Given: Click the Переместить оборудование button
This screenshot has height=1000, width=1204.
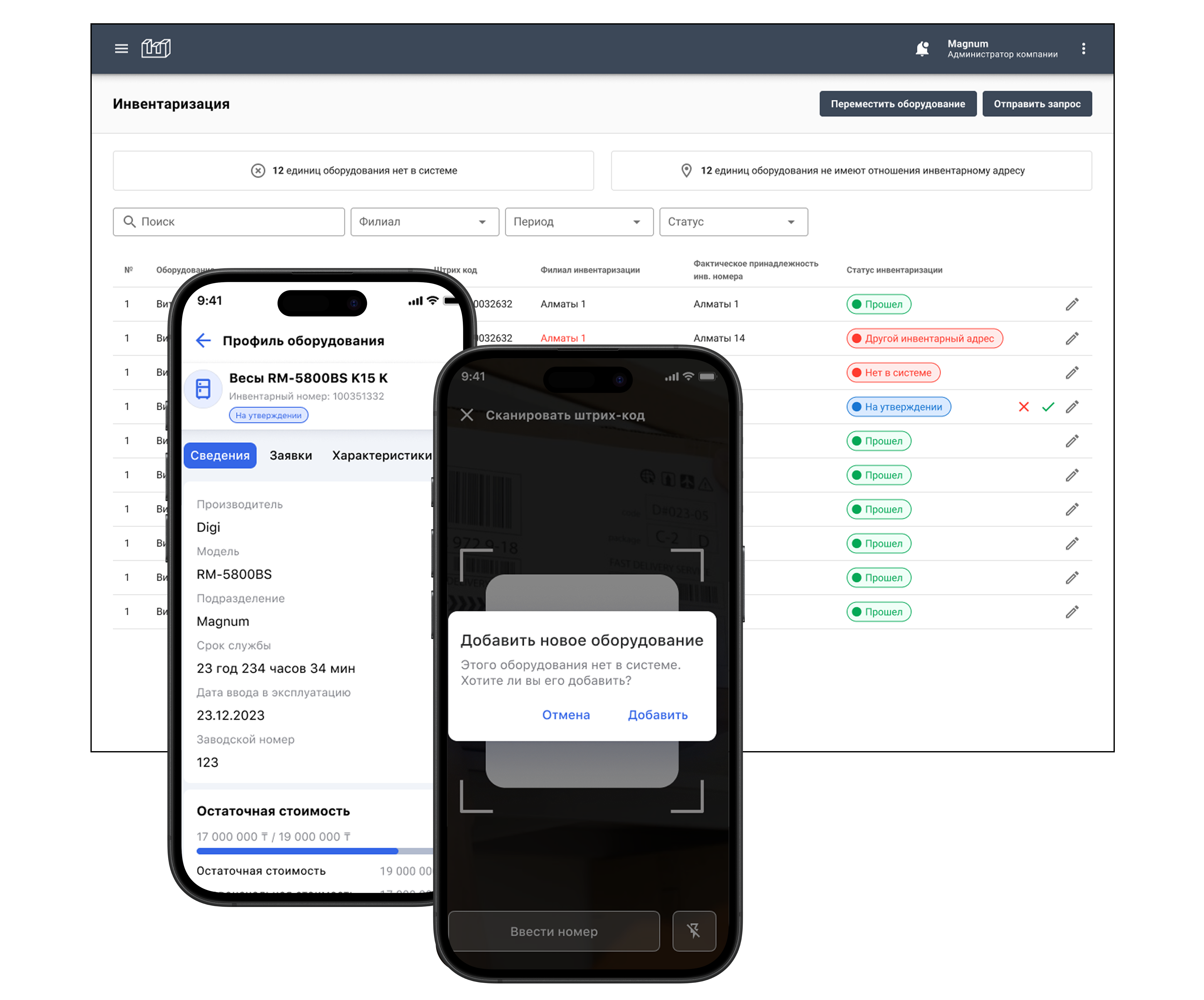Looking at the screenshot, I should click(897, 104).
